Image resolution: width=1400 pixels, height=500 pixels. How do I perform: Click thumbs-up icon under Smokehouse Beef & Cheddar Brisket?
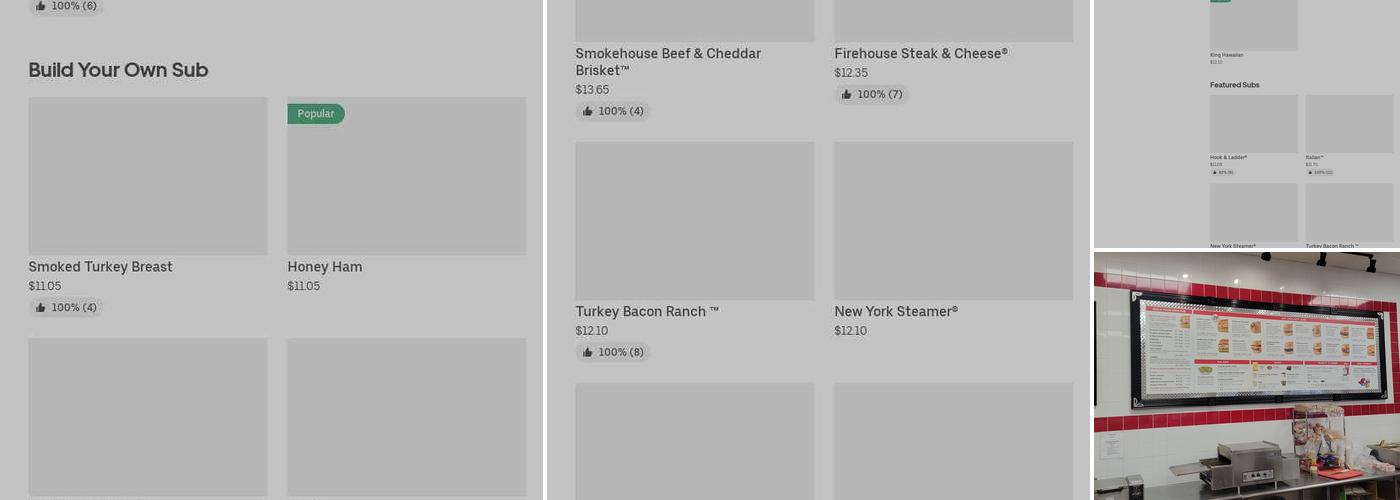587,111
